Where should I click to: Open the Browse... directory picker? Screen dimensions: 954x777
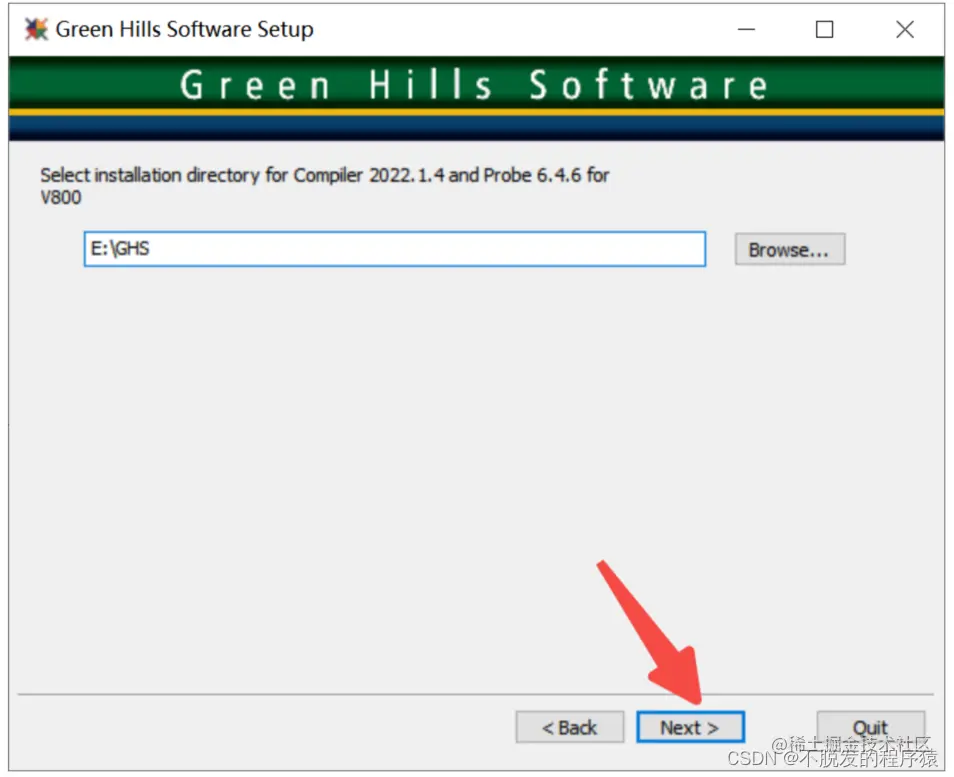tap(789, 249)
